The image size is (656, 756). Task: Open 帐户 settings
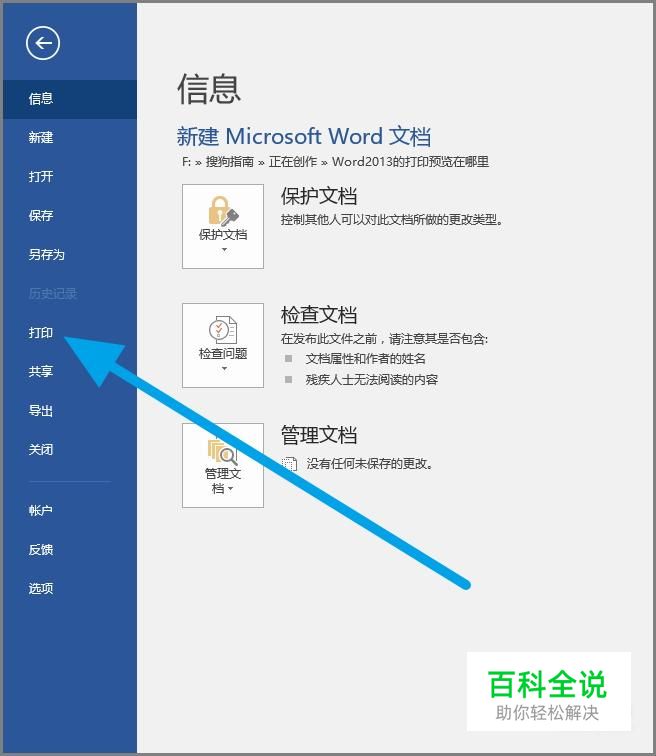[70, 510]
